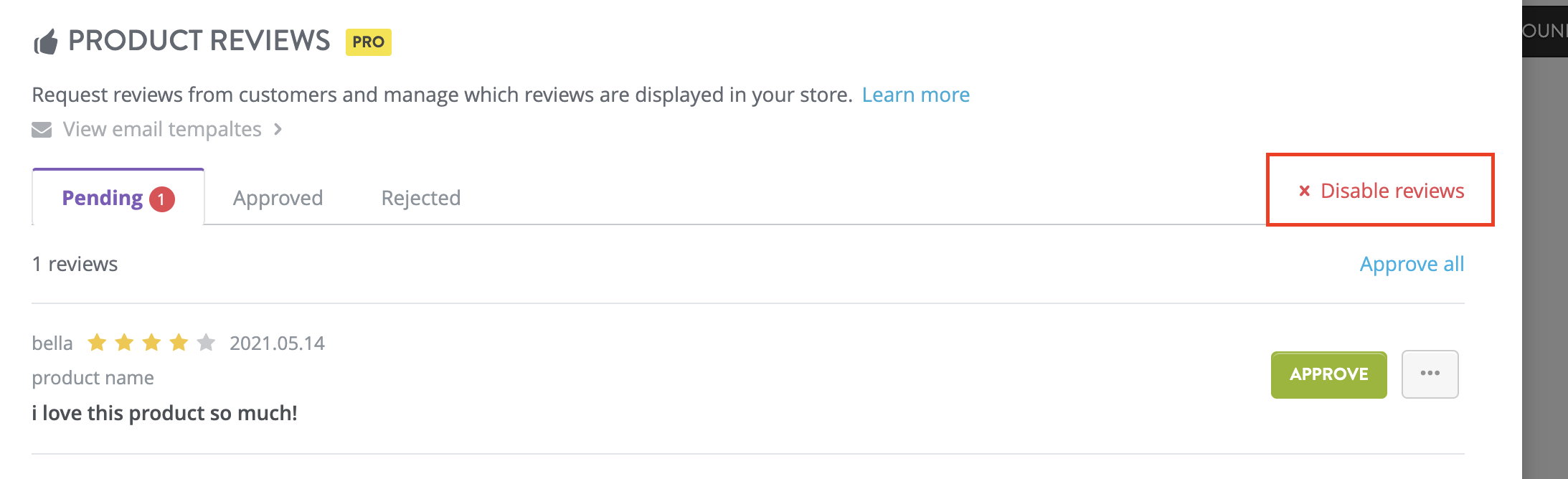Click the fifth gray star in bella's rating
Screen dimensions: 1568x479
coord(206,343)
